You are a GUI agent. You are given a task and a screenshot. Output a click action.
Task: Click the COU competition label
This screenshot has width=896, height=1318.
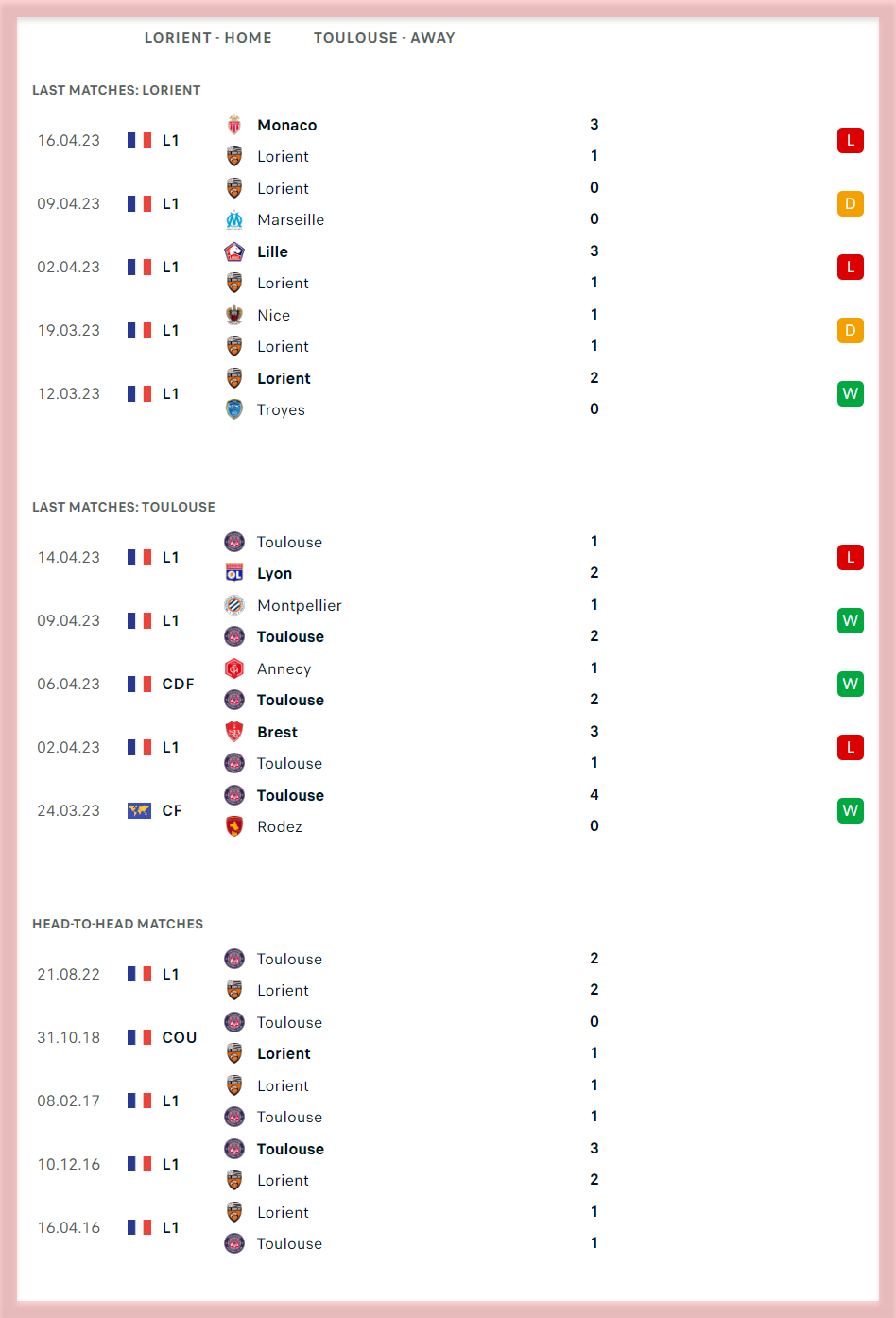tap(180, 1037)
